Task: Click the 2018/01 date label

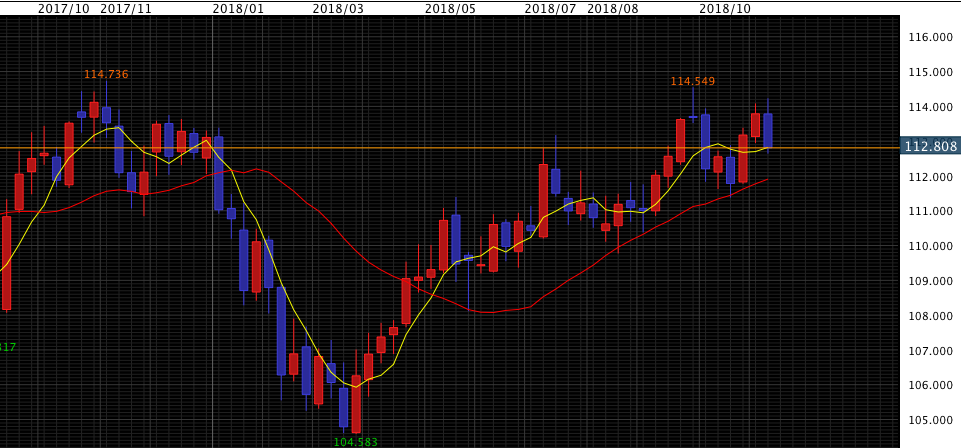Action: (x=240, y=9)
